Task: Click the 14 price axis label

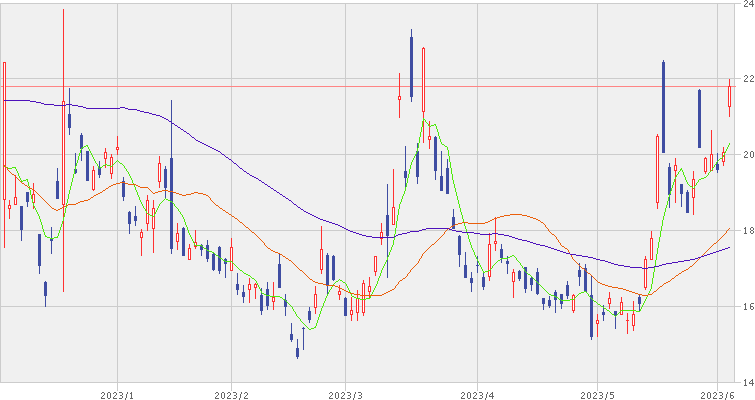Action: (x=749, y=383)
